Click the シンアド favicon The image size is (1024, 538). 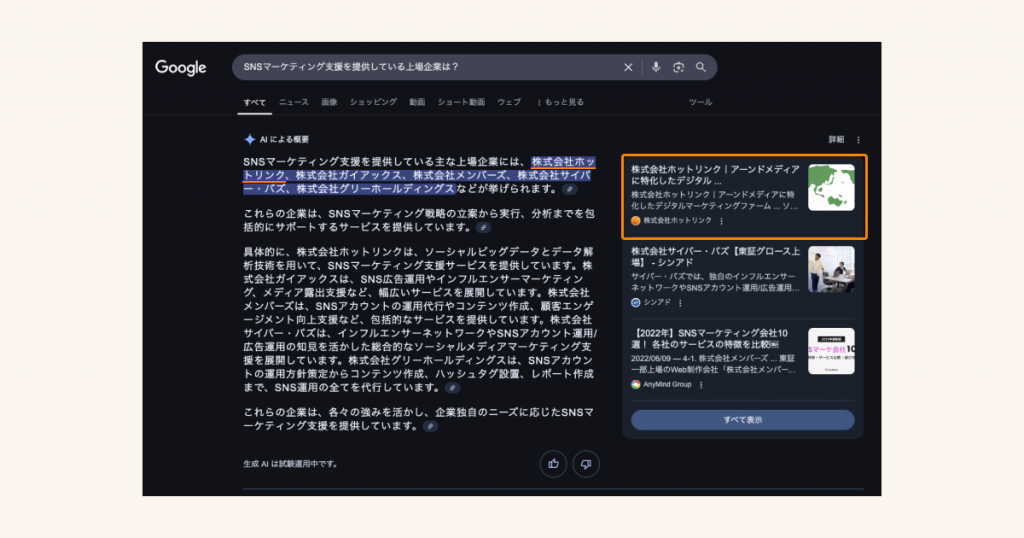click(635, 302)
